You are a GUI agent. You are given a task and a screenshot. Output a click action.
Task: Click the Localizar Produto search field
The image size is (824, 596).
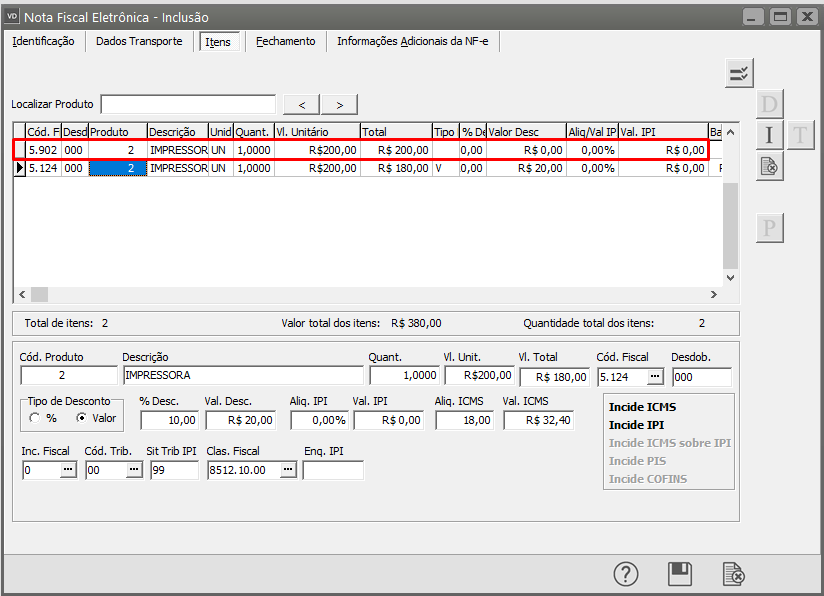pyautogui.click(x=188, y=105)
